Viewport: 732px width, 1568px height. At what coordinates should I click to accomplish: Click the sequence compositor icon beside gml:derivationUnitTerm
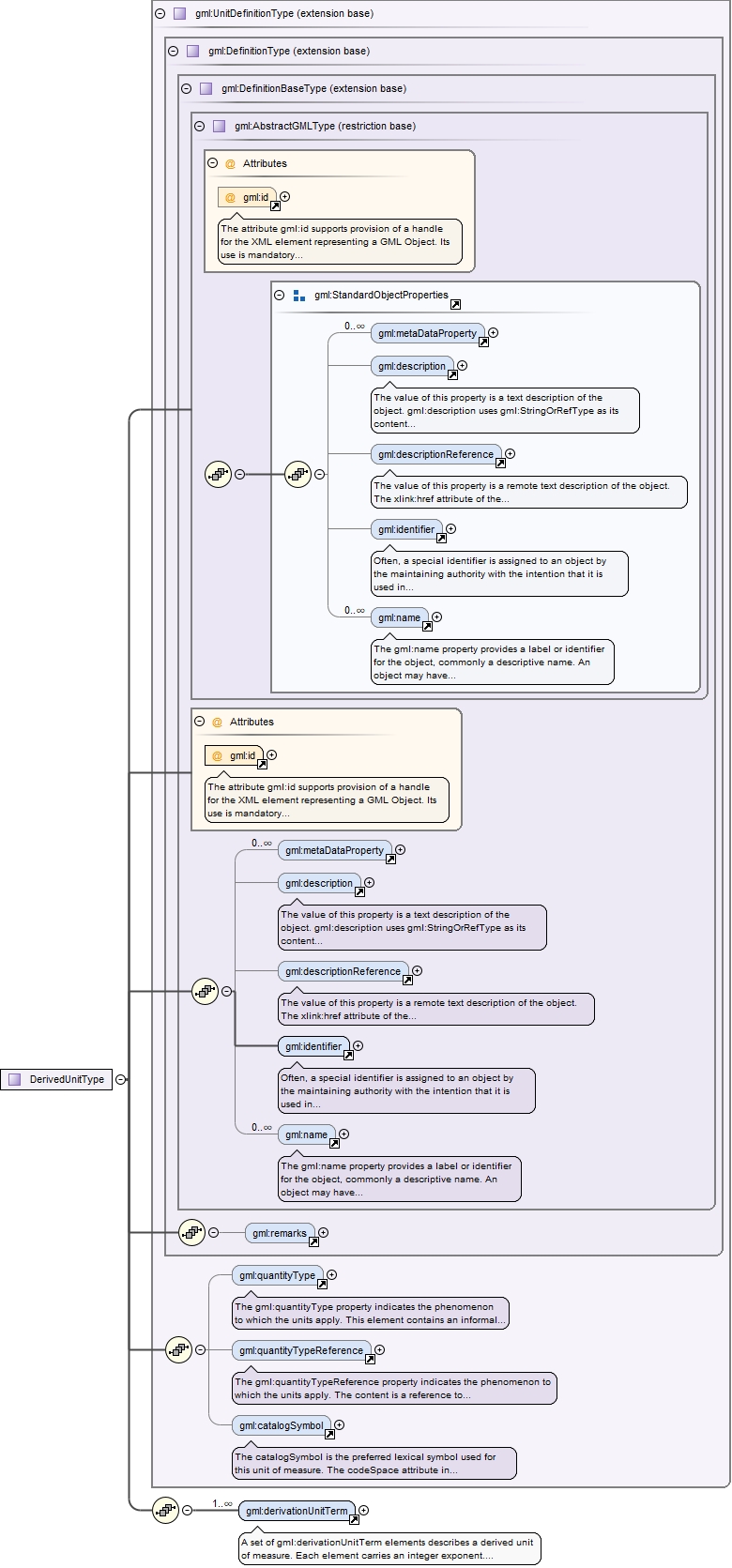165,1510
